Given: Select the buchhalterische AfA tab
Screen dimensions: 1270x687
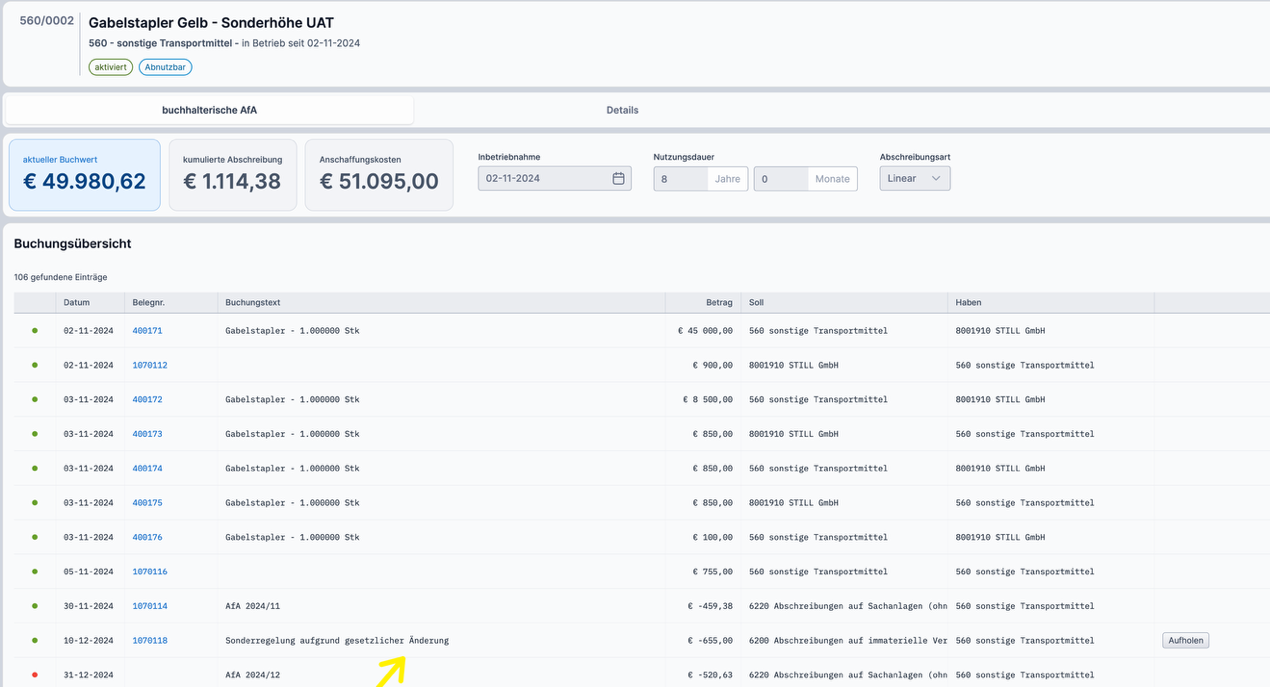Looking at the screenshot, I should [210, 110].
